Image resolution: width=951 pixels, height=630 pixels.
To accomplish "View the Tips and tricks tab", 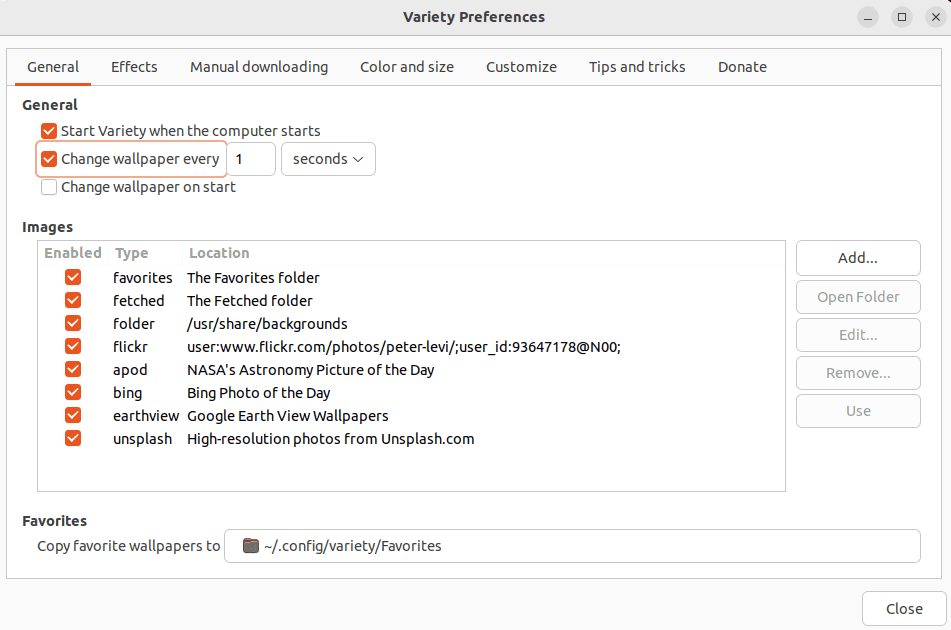I will (x=637, y=67).
